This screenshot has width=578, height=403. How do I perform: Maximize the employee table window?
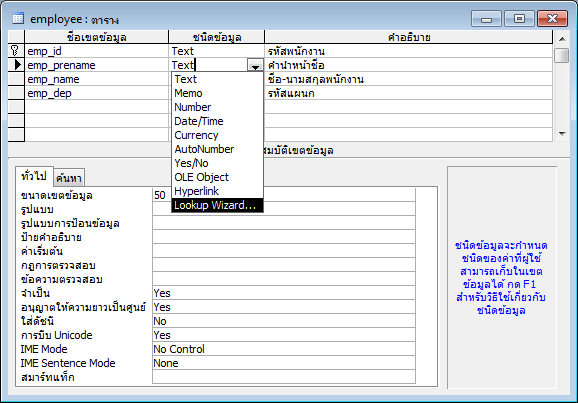pos(519,18)
